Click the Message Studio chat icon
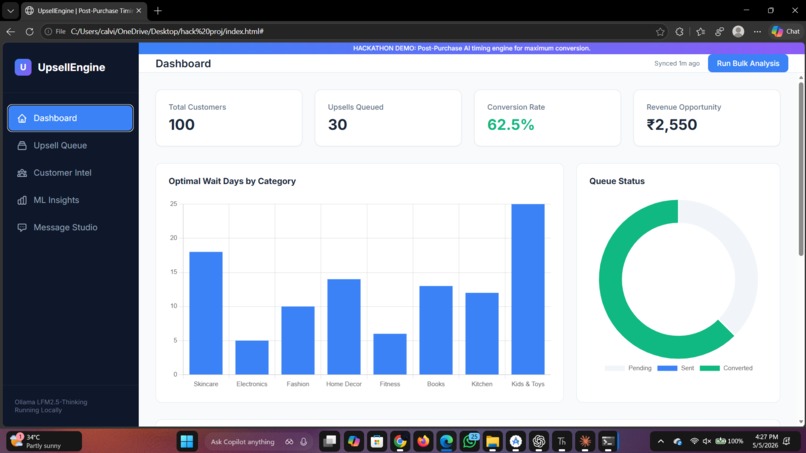 (x=22, y=227)
